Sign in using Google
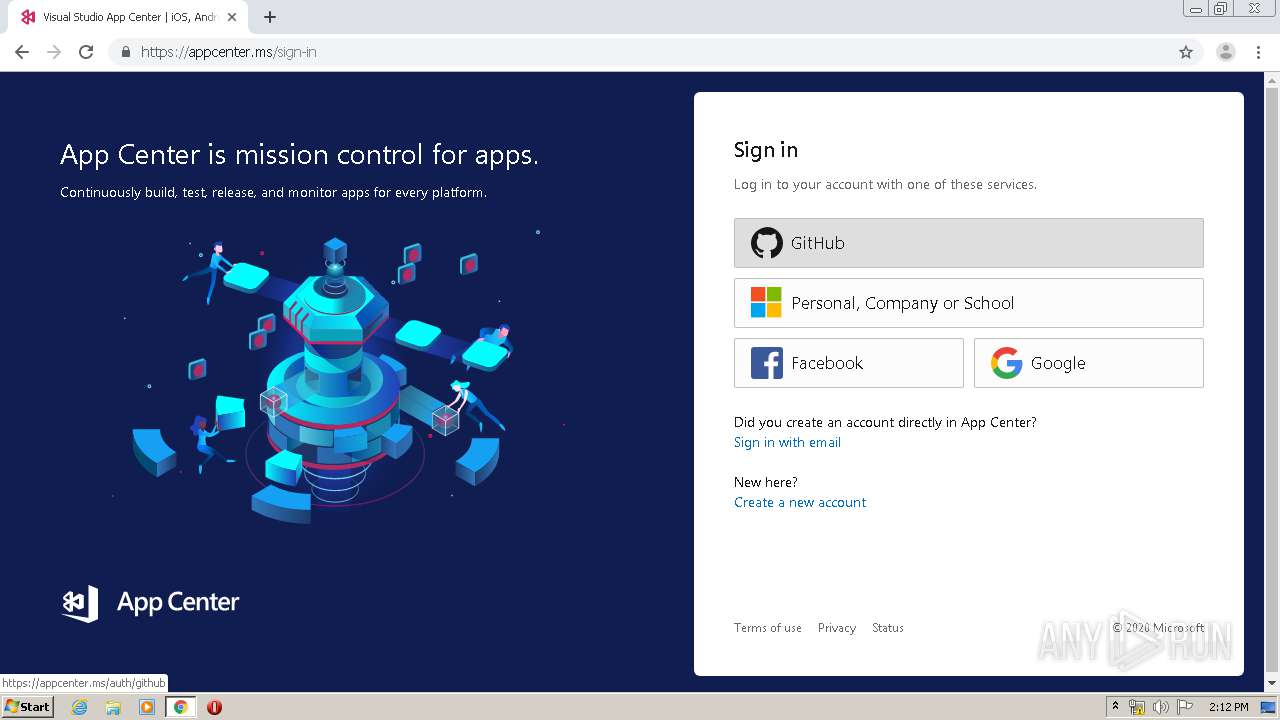The height and width of the screenshot is (720, 1280). click(1088, 363)
